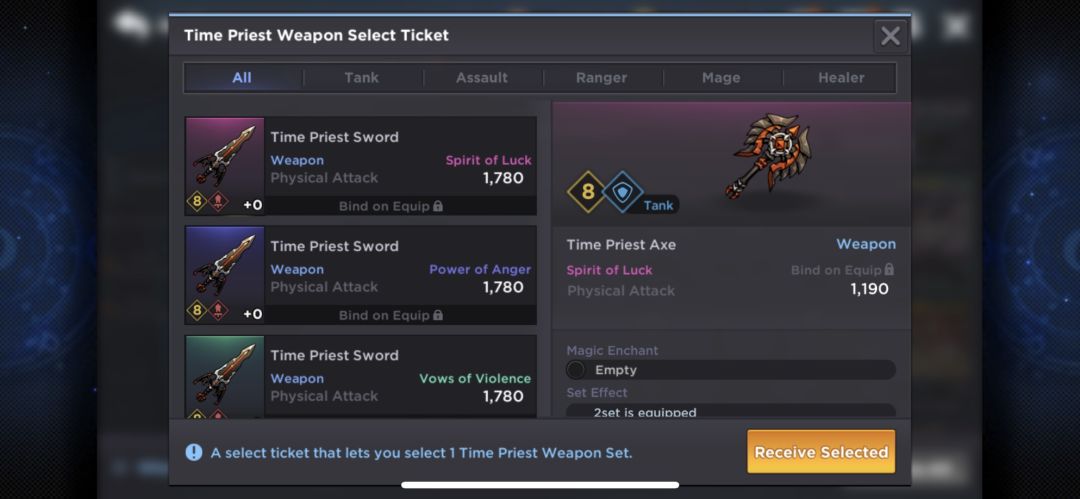The image size is (1080, 499).
Task: Tap the empty Magic Enchant slot
Action: tap(731, 370)
